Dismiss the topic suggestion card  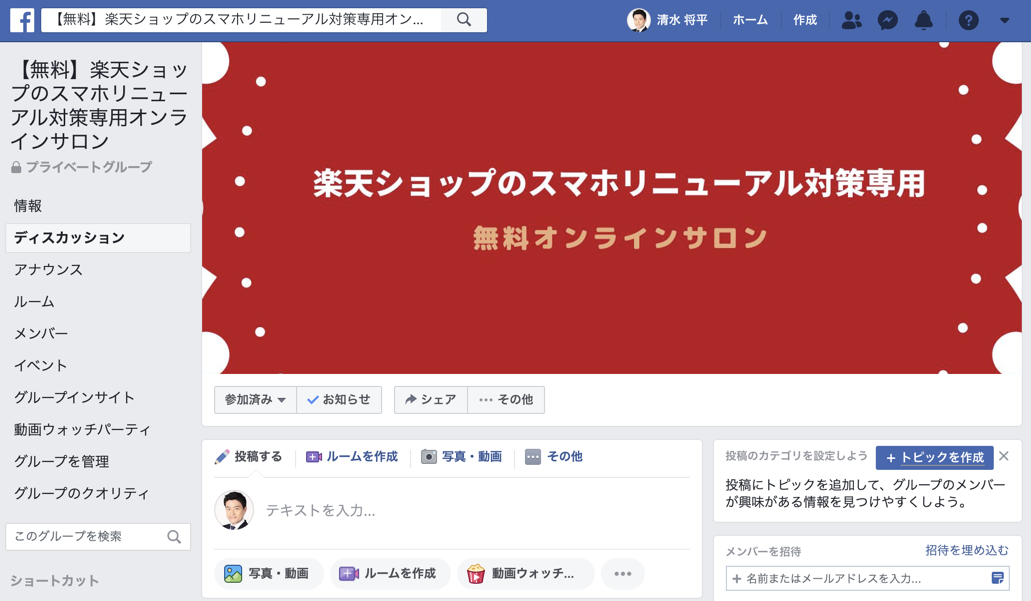[1003, 456]
